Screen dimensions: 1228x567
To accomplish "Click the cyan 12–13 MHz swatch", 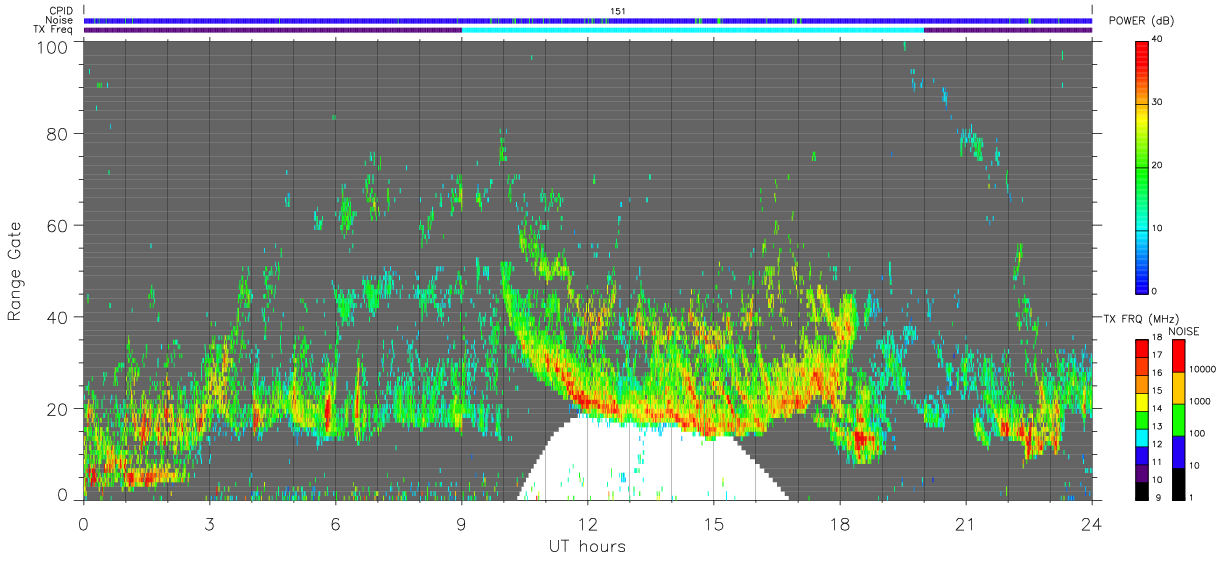I will click(x=1141, y=438).
